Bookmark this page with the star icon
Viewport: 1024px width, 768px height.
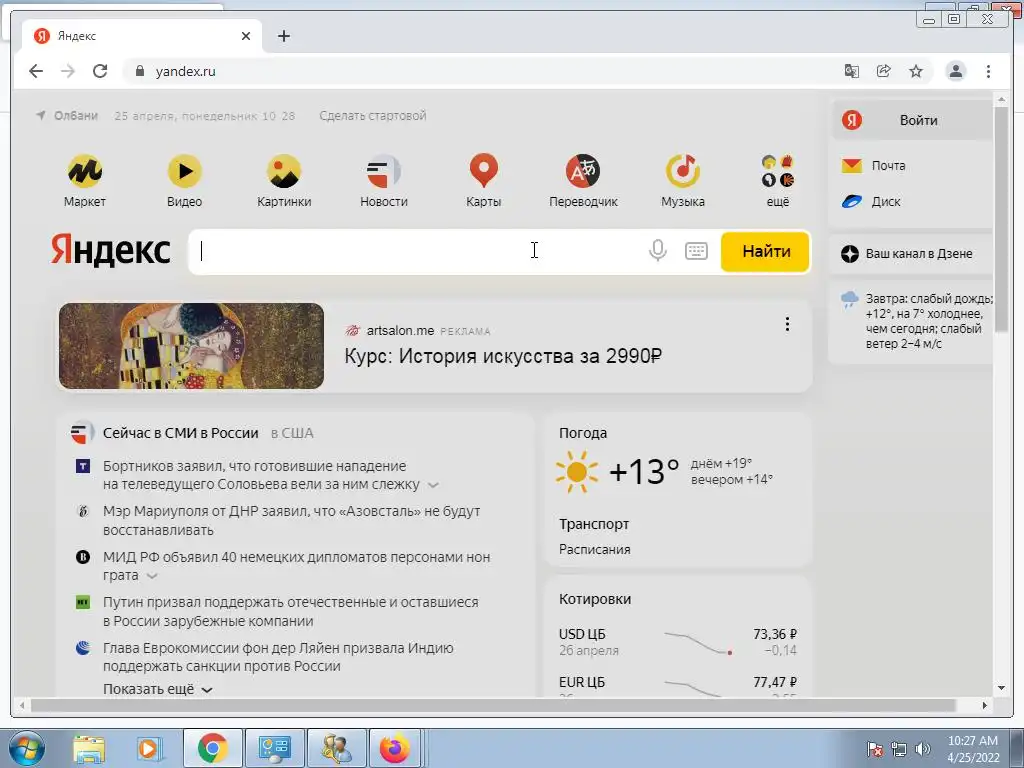pyautogui.click(x=916, y=71)
